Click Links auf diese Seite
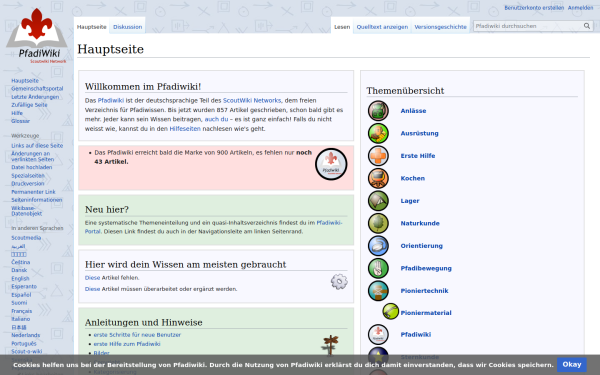Viewport: 600px width, 375px height. (x=37, y=145)
